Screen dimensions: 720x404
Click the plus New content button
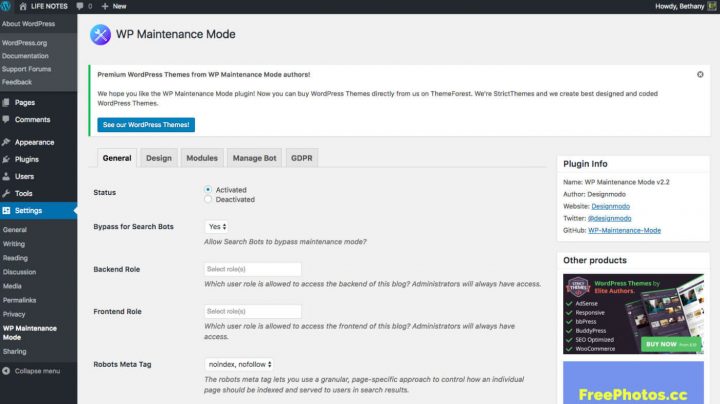click(113, 6)
